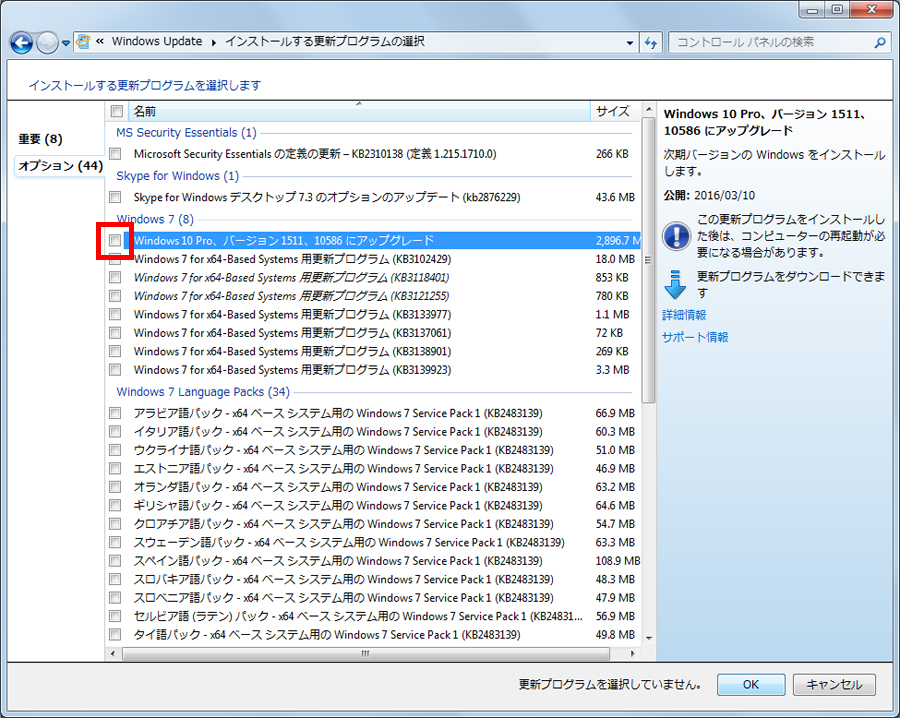Select the スロベニア語パック row text
The image size is (900, 718).
[x=343, y=598]
